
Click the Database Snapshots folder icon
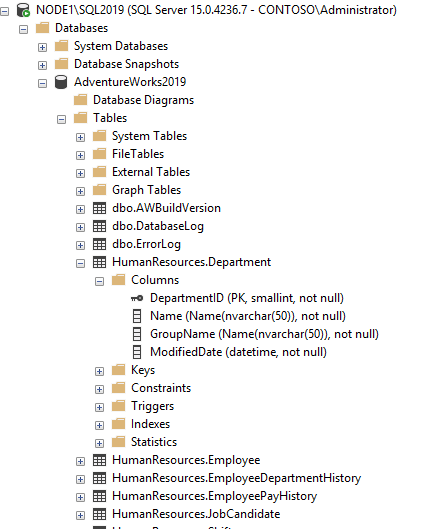click(61, 63)
